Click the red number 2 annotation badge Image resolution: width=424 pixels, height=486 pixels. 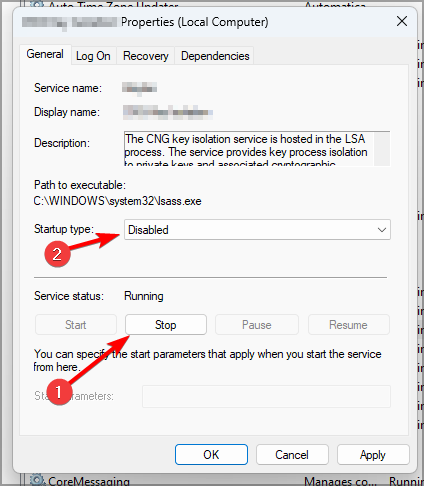point(57,254)
